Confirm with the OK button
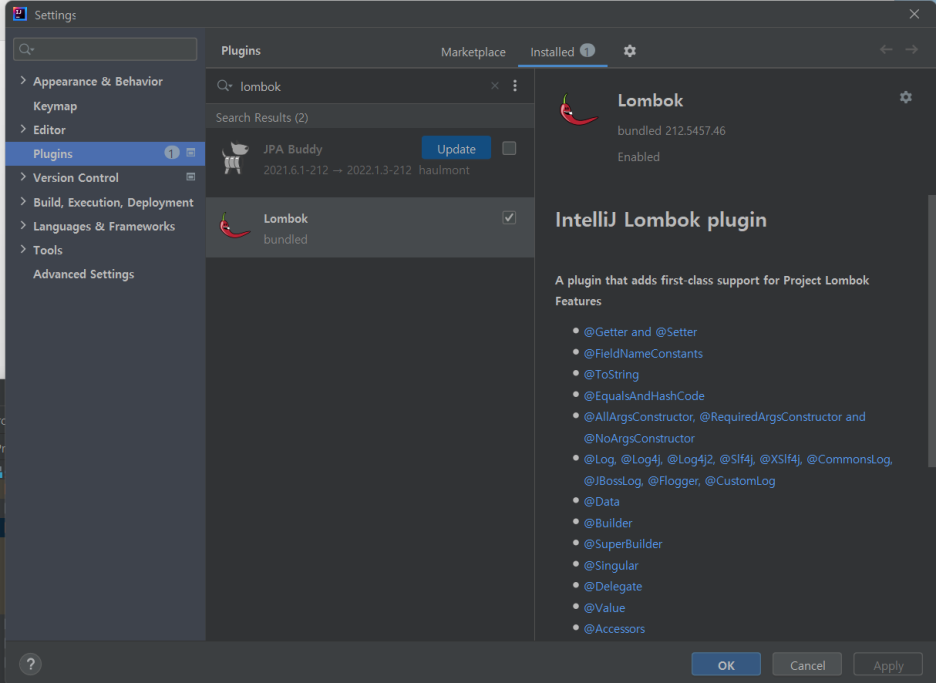 coord(726,664)
